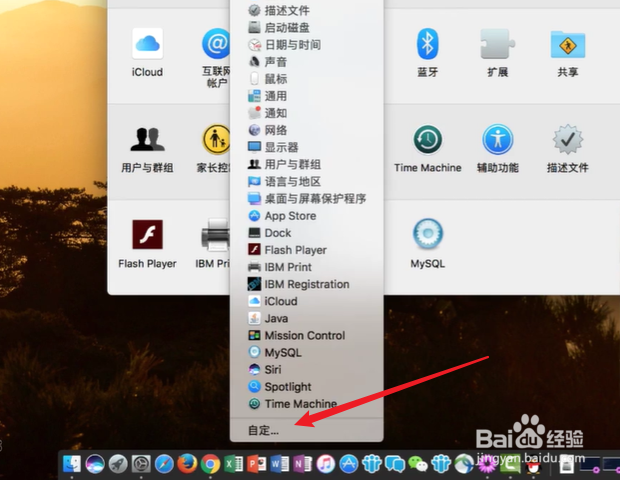Image resolution: width=620 pixels, height=480 pixels.
Task: Choose 桌面与屏幕保护程序 in the menu
Action: click(306, 198)
